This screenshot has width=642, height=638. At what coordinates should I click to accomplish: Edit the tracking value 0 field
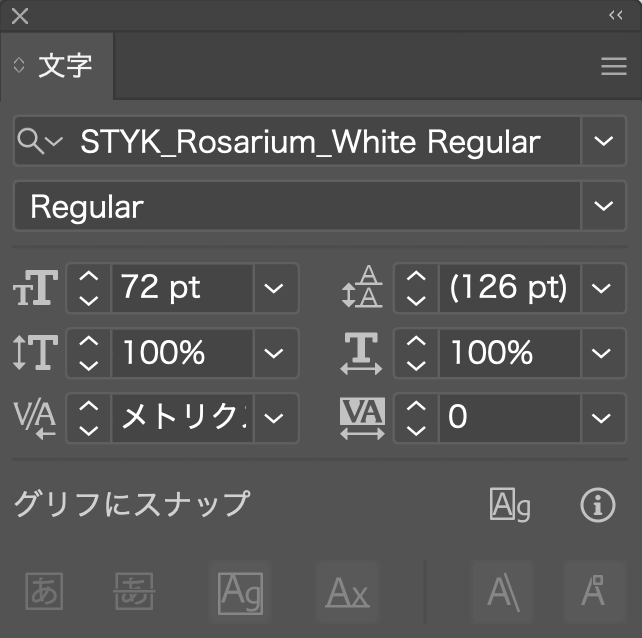[510, 418]
